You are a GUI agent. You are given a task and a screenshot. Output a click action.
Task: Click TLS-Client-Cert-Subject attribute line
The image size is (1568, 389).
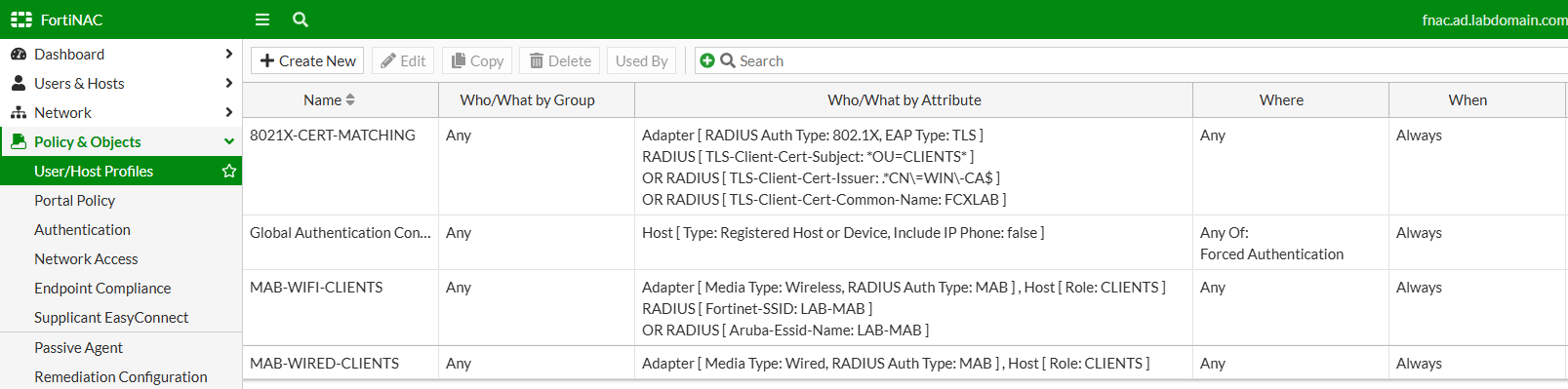point(808,157)
